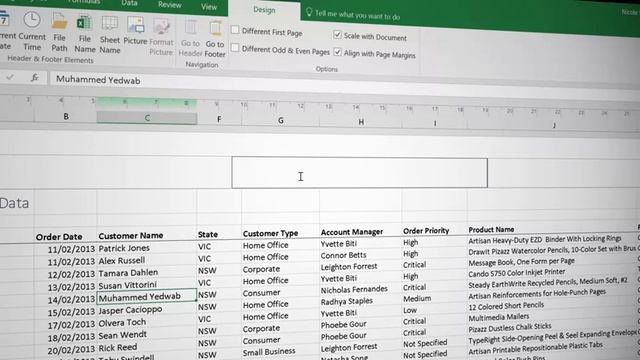Insert File Path header element
The width and height of the screenshot is (640, 360).
coord(59,32)
